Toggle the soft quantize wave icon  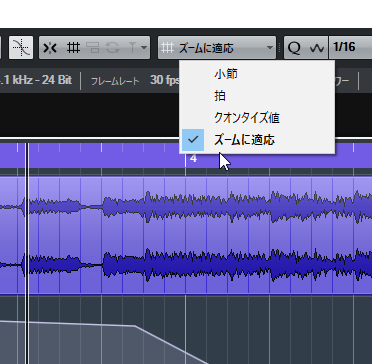tap(317, 48)
